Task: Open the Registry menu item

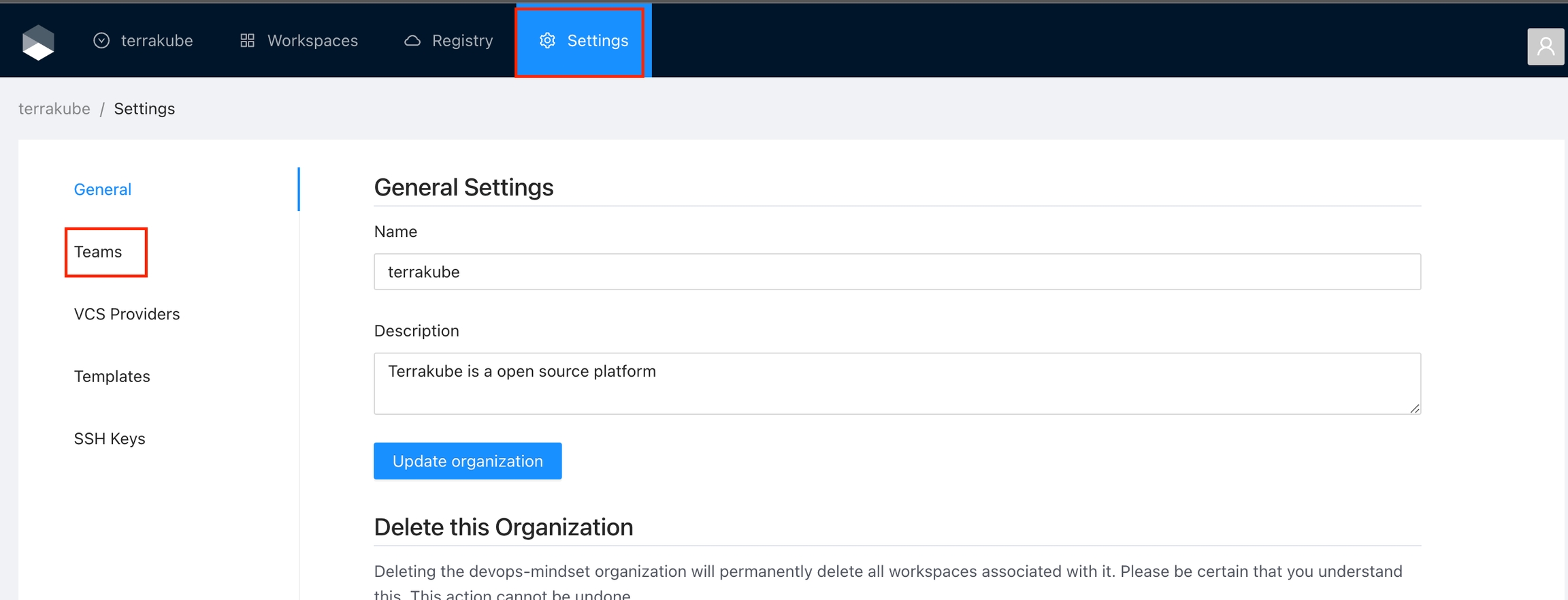Action: (x=462, y=41)
